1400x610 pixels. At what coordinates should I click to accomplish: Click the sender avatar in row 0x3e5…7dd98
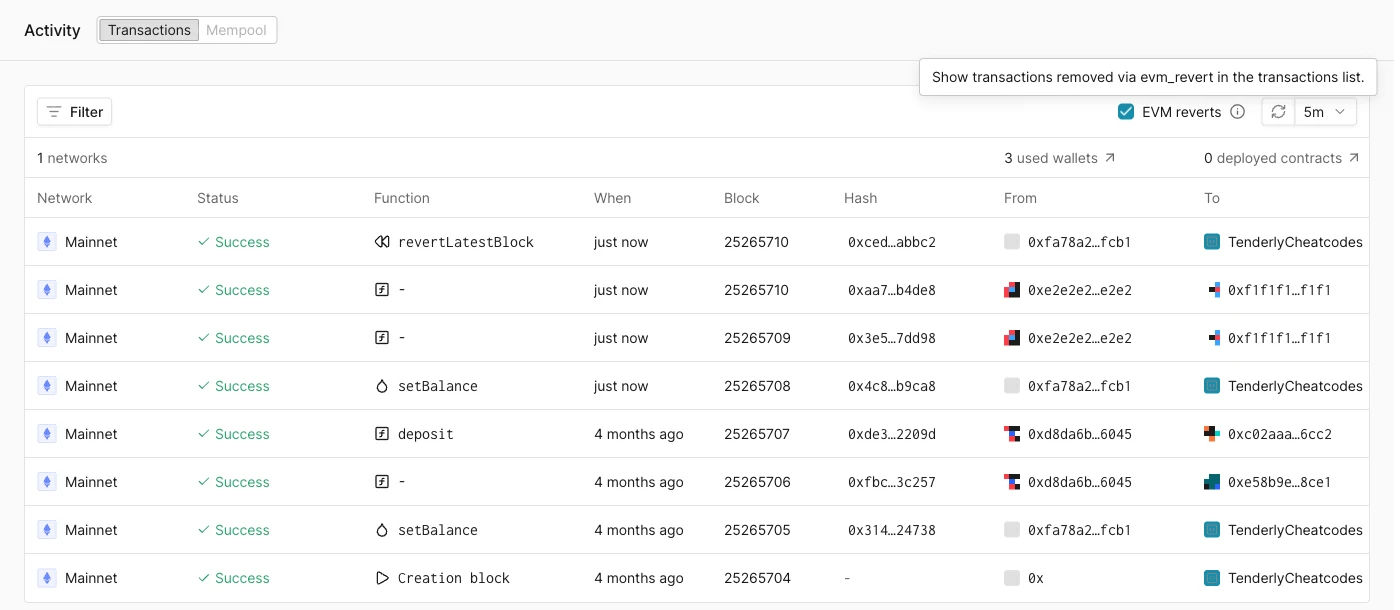click(1012, 338)
